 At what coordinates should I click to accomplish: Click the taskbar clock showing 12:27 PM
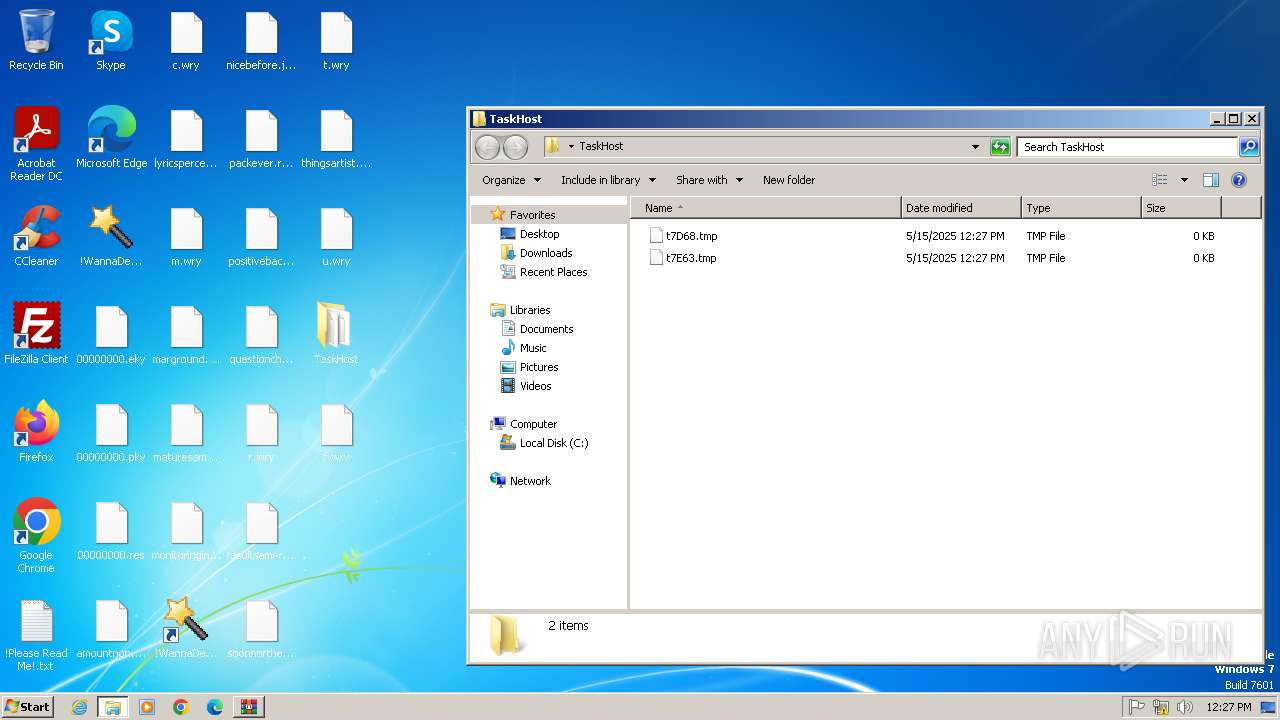click(1229, 707)
